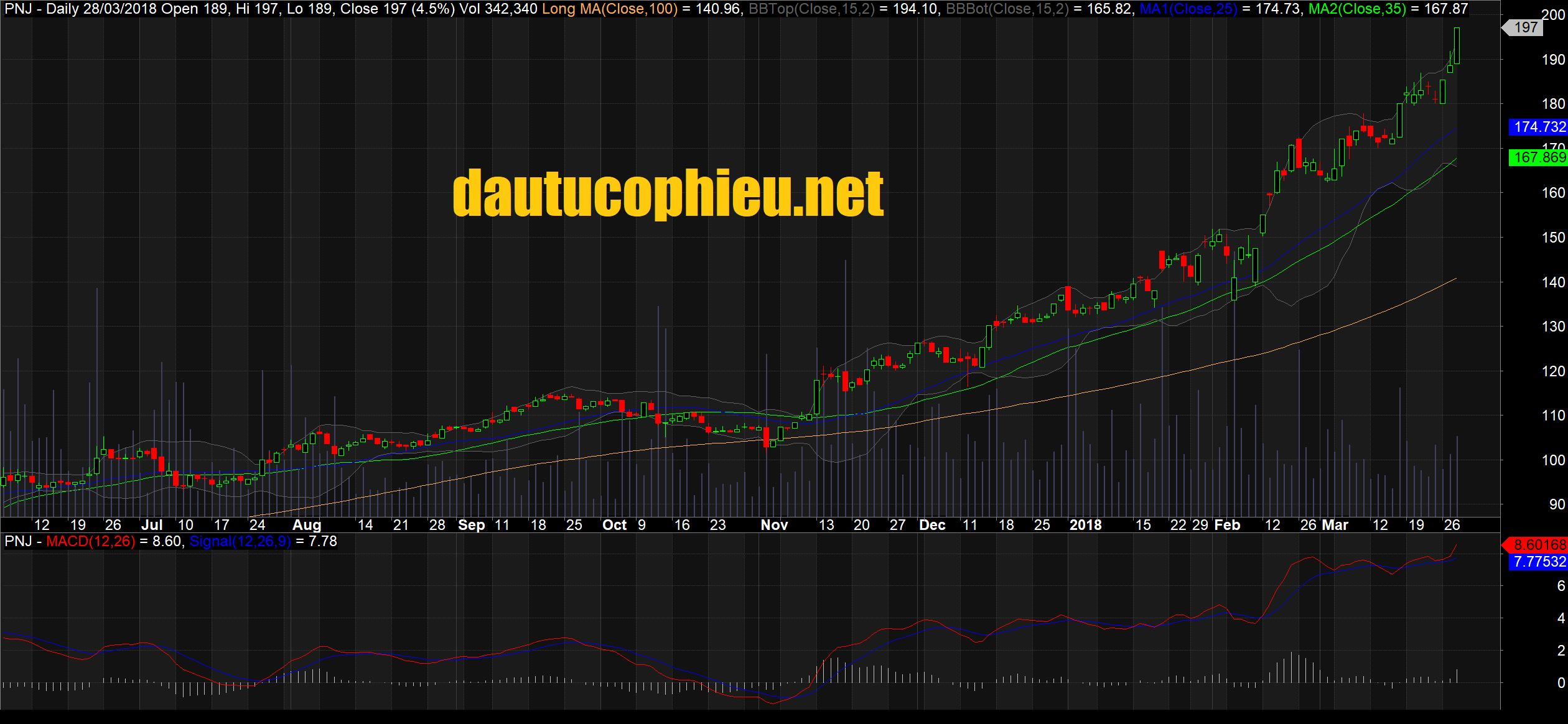Click the Mar label on date axis
Screen dimensions: 1568x724
(x=1335, y=525)
